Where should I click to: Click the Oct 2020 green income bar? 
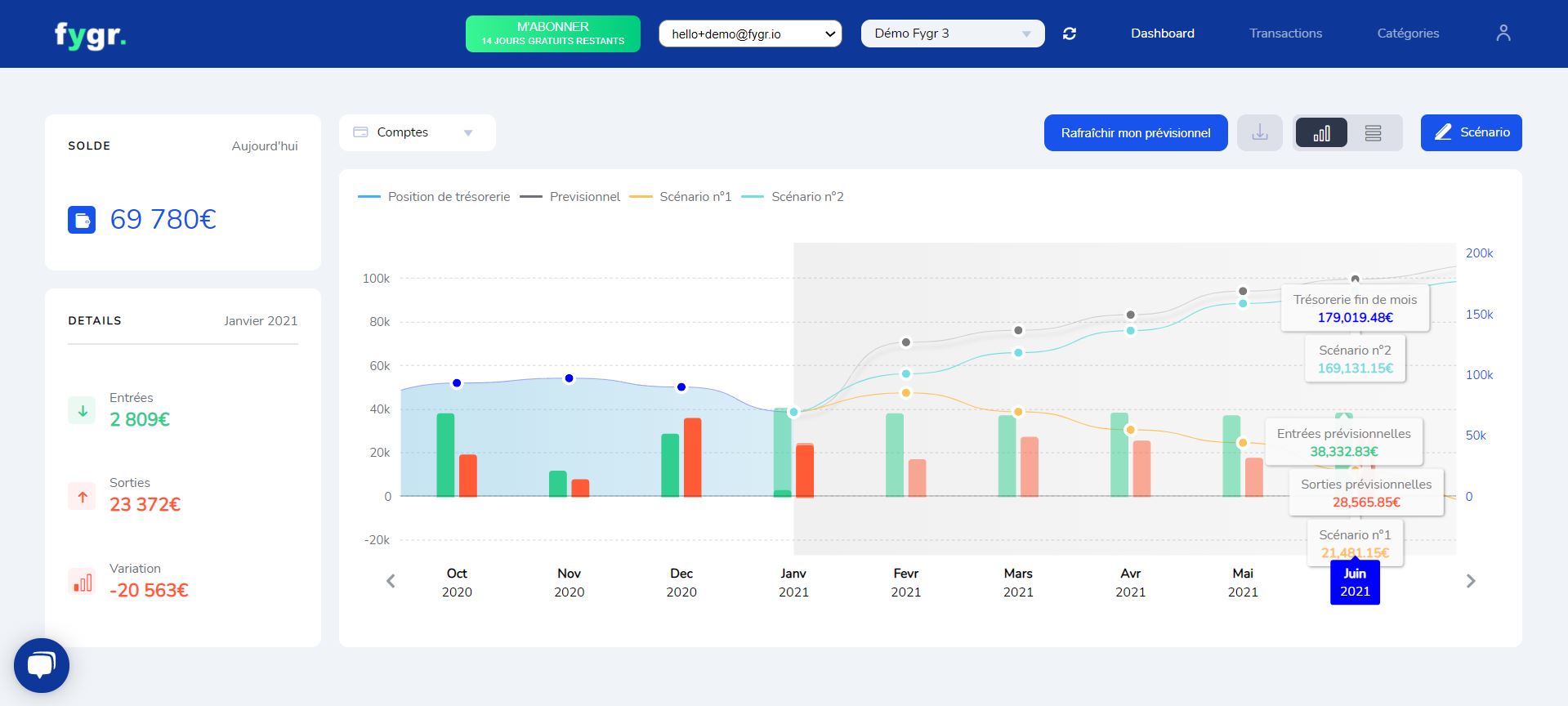point(445,455)
